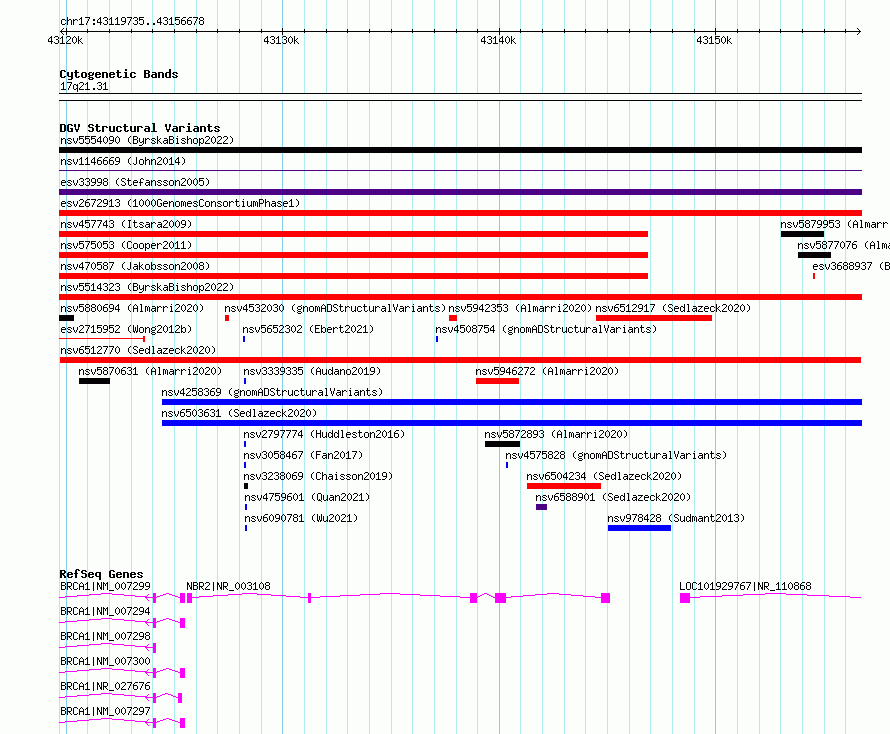Select the red bar under nsv6504234
890x734 pixels.
coord(564,486)
